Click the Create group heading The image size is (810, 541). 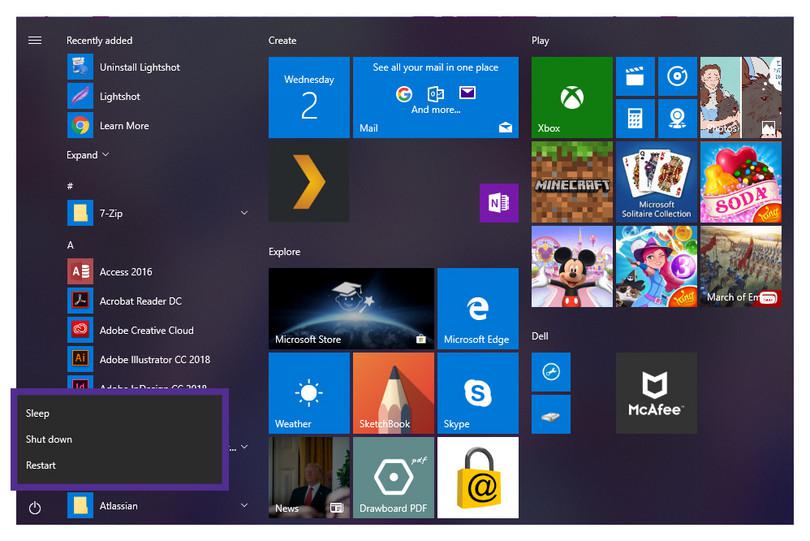282,40
